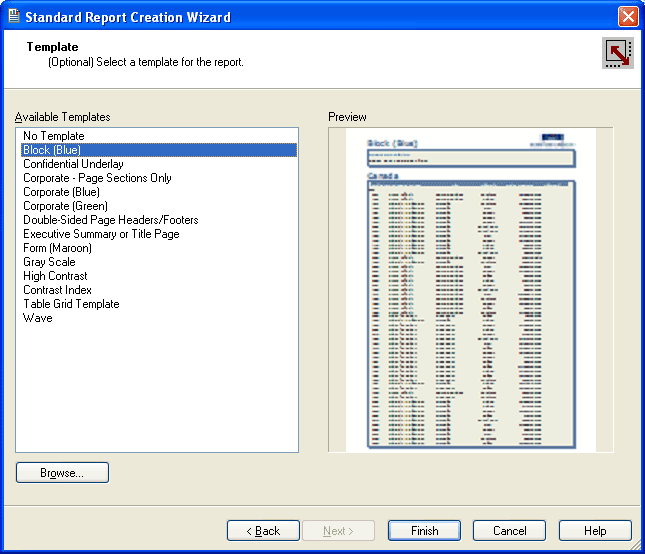This screenshot has height=554, width=645.
Task: Click the report preview thumbnail
Action: pos(471,290)
